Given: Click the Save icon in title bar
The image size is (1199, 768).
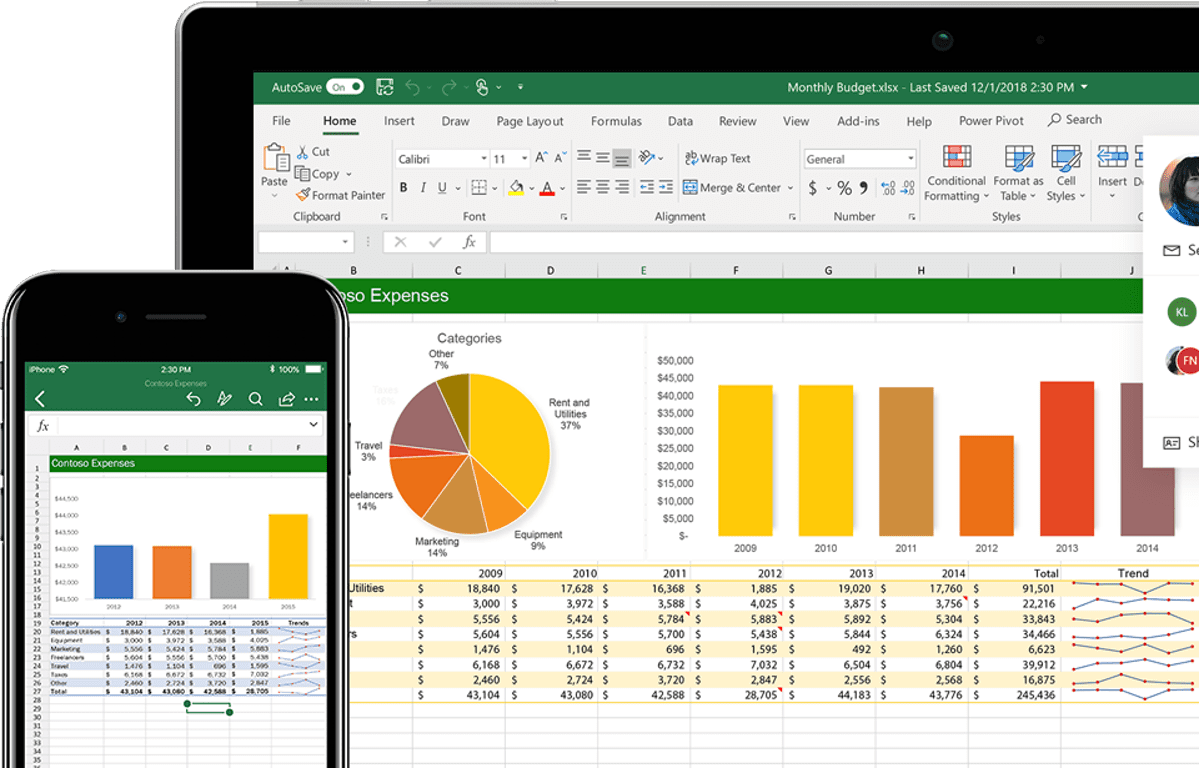Looking at the screenshot, I should coord(384,88).
